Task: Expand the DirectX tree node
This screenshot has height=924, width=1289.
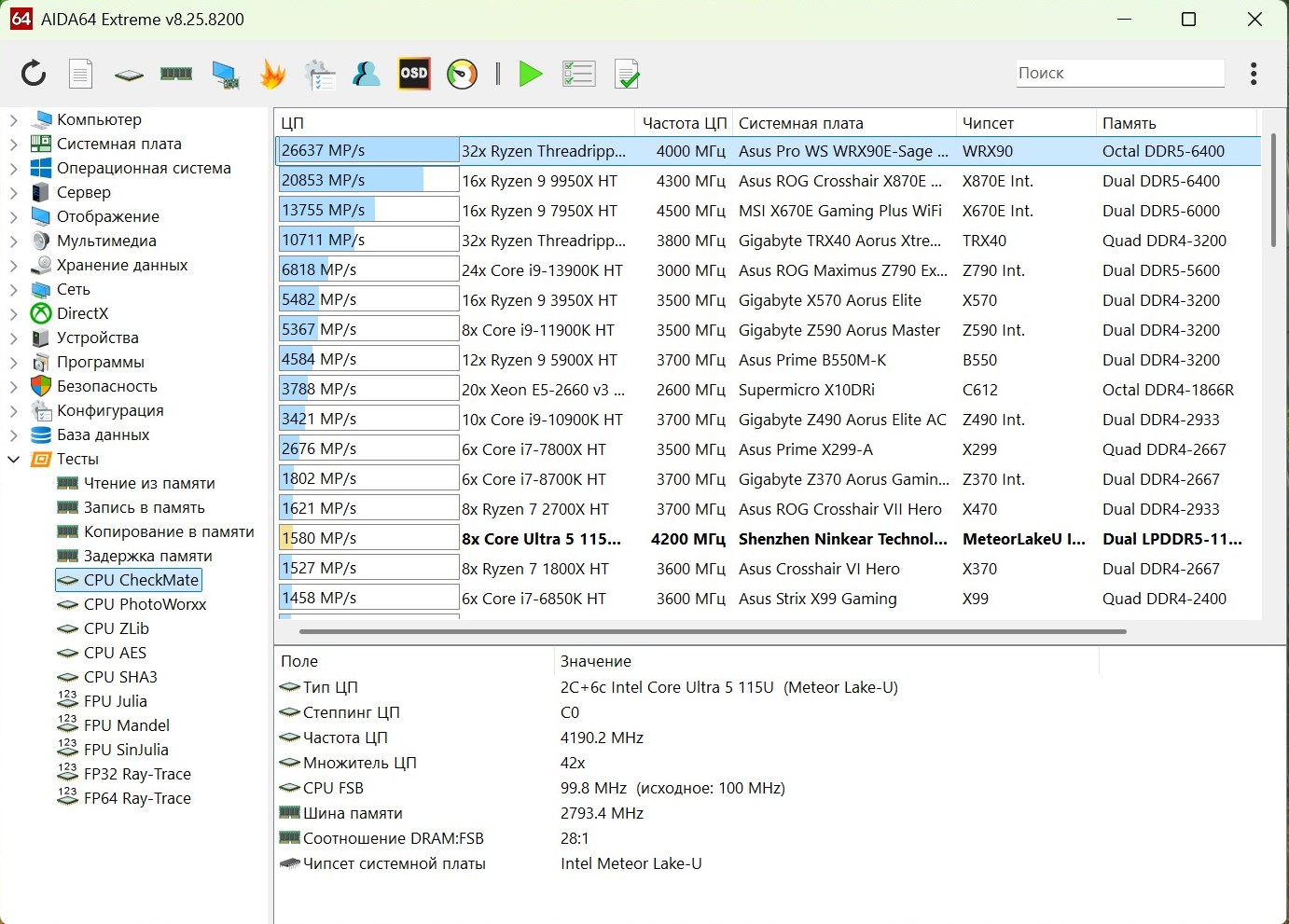Action: [14, 313]
